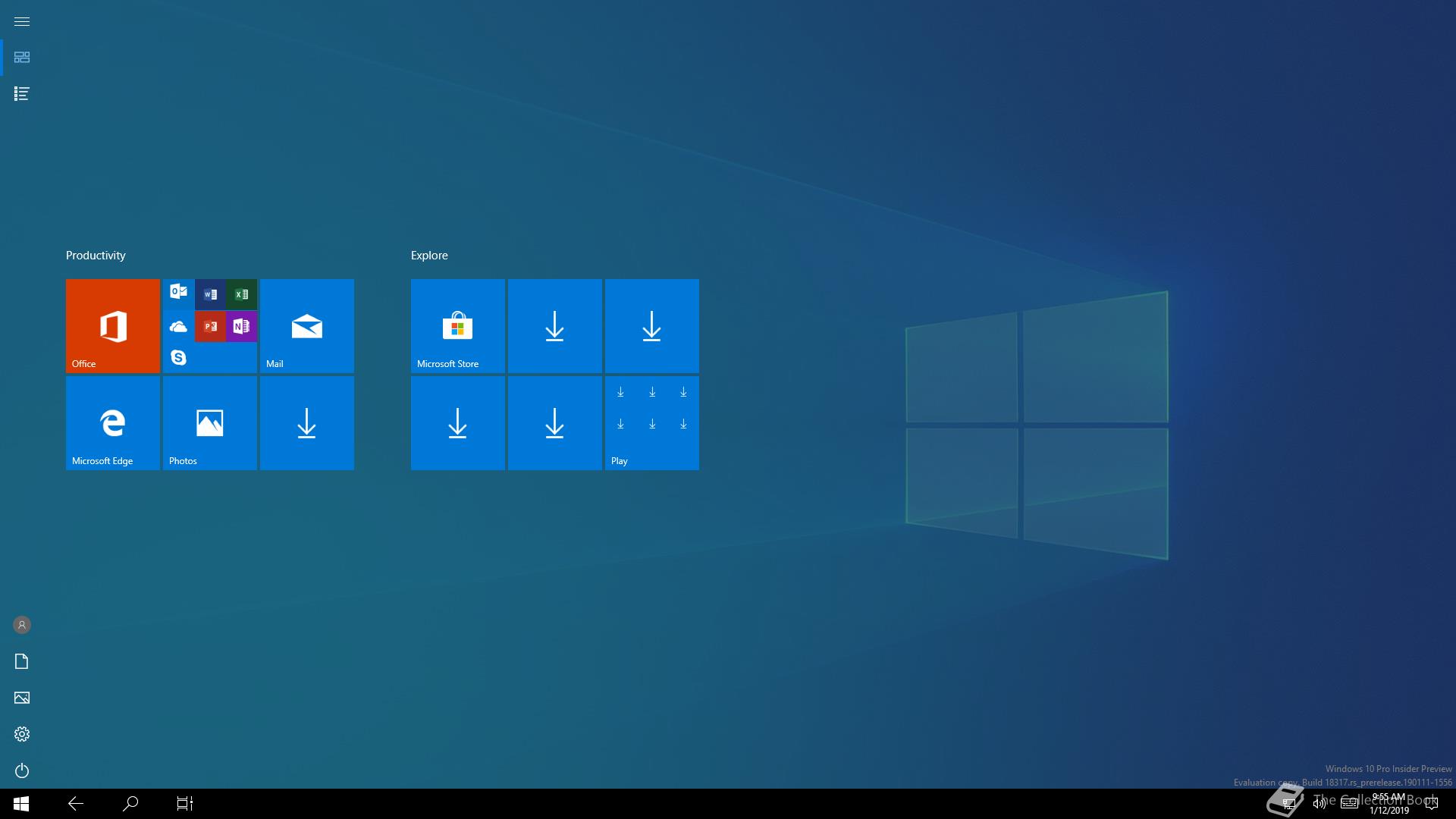Click download tile below Microsoft Store
Viewport: 1456px width, 819px height.
[x=458, y=423]
